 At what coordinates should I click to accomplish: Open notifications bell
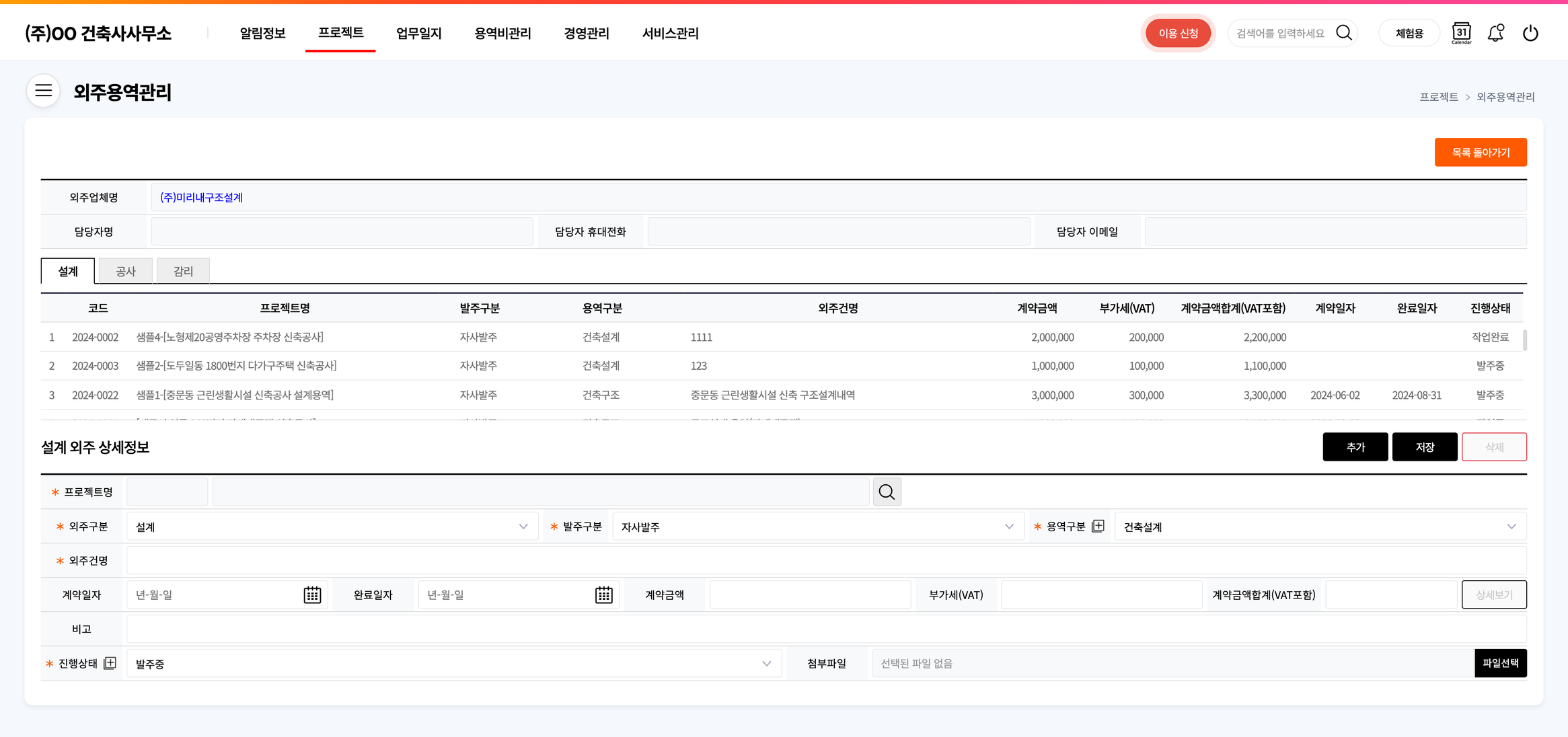tap(1495, 33)
